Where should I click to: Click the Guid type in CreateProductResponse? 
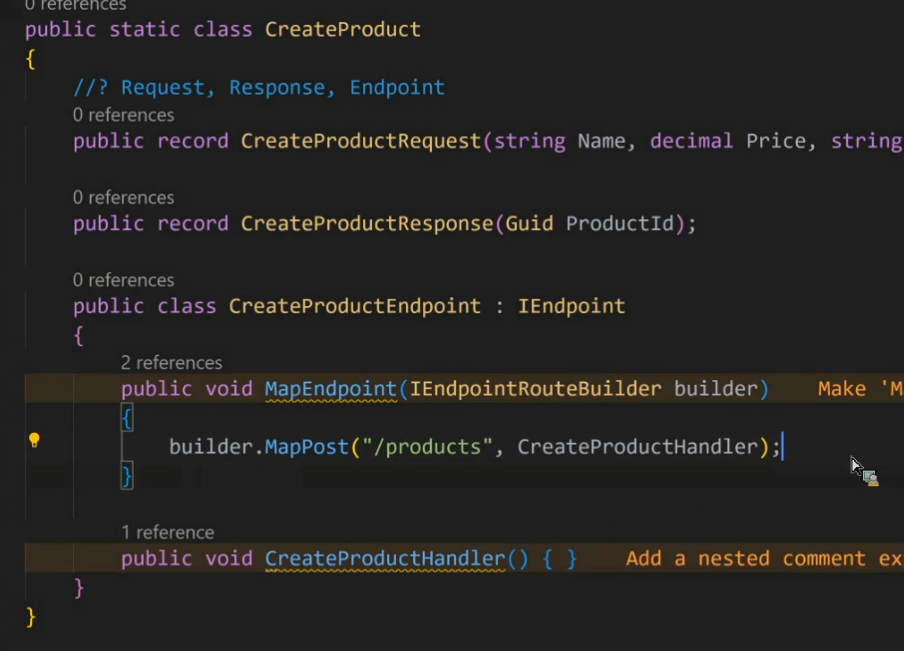[x=529, y=224]
